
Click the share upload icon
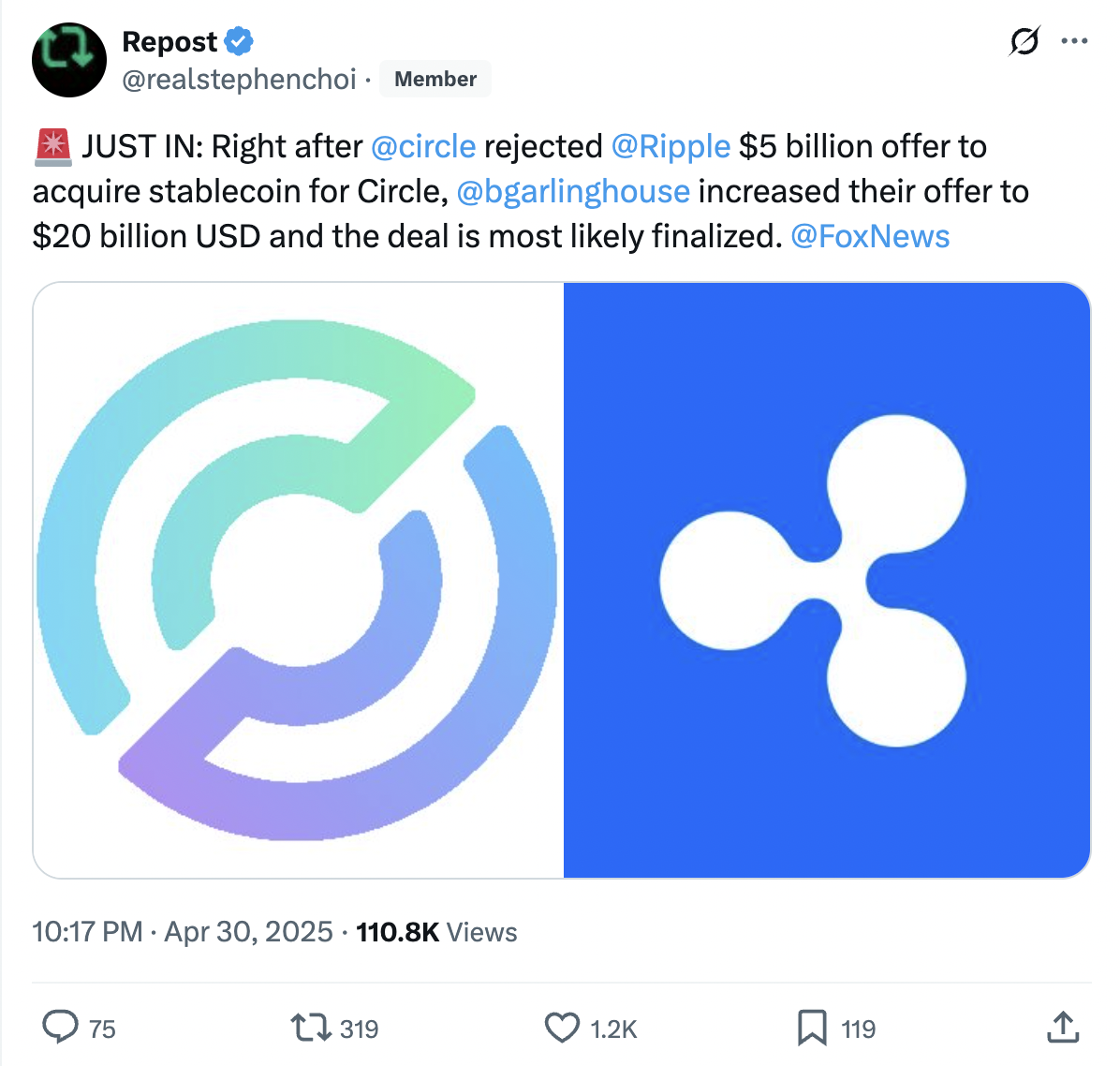1062,1028
